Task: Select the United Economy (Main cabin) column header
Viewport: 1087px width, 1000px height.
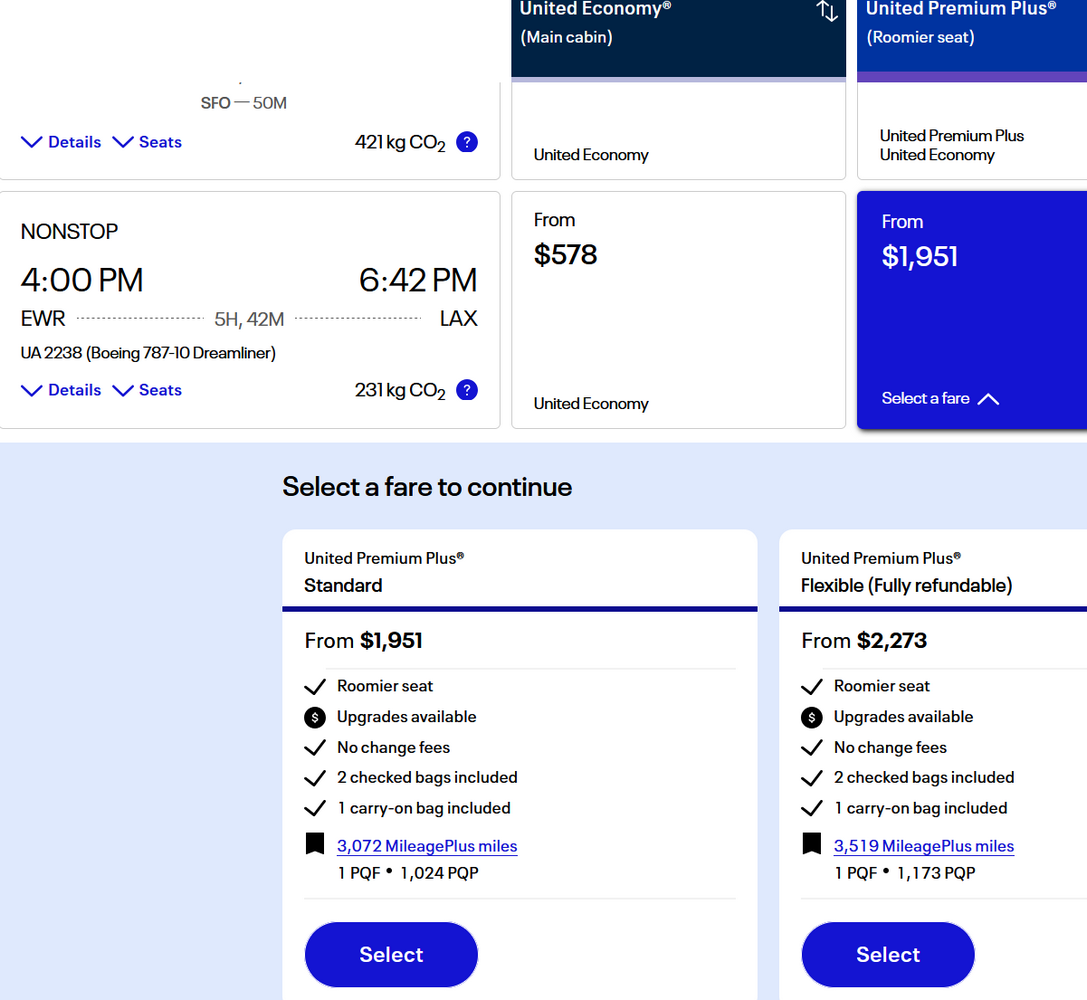Action: 679,38
